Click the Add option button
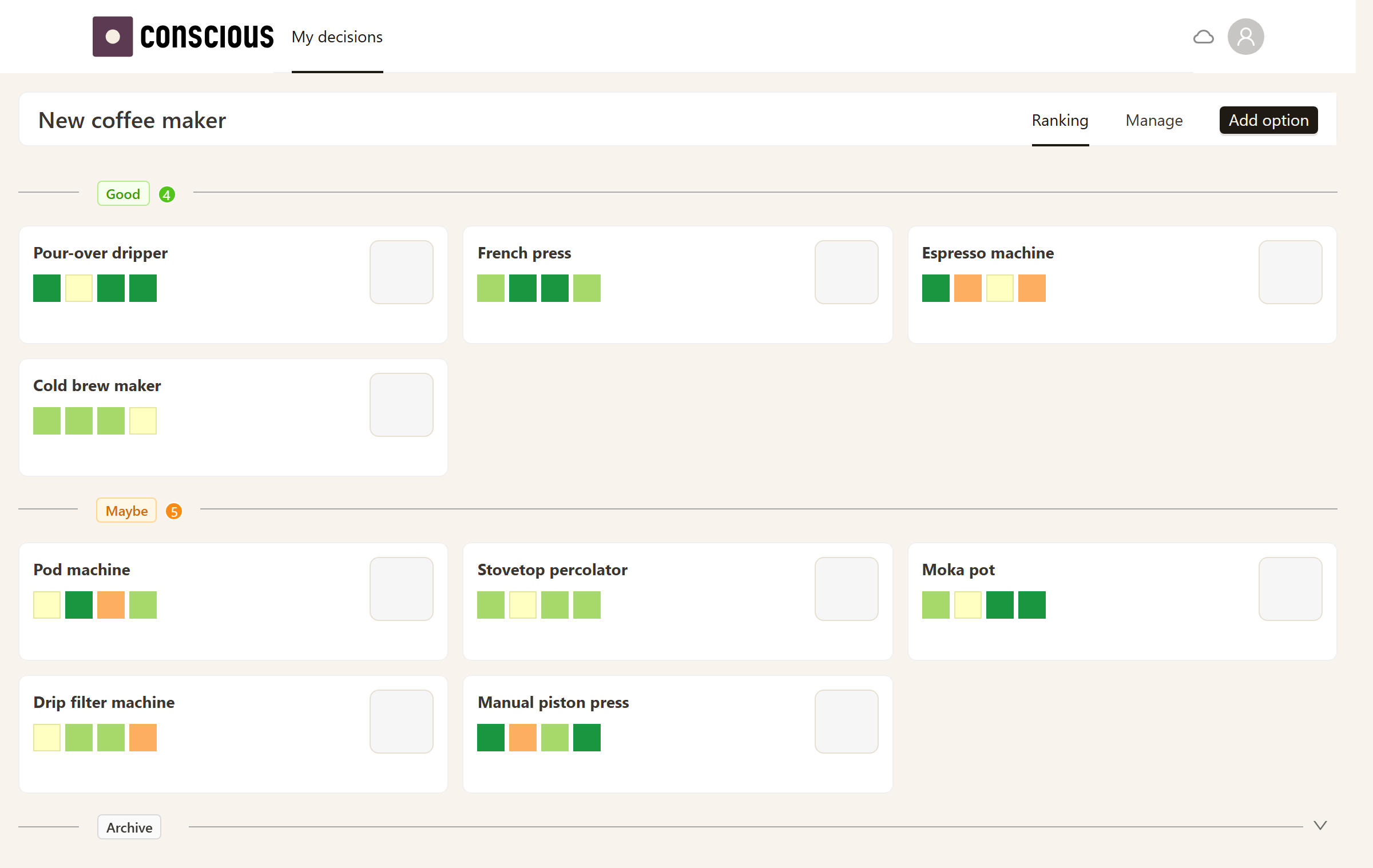This screenshot has height=868, width=1373. click(1268, 120)
